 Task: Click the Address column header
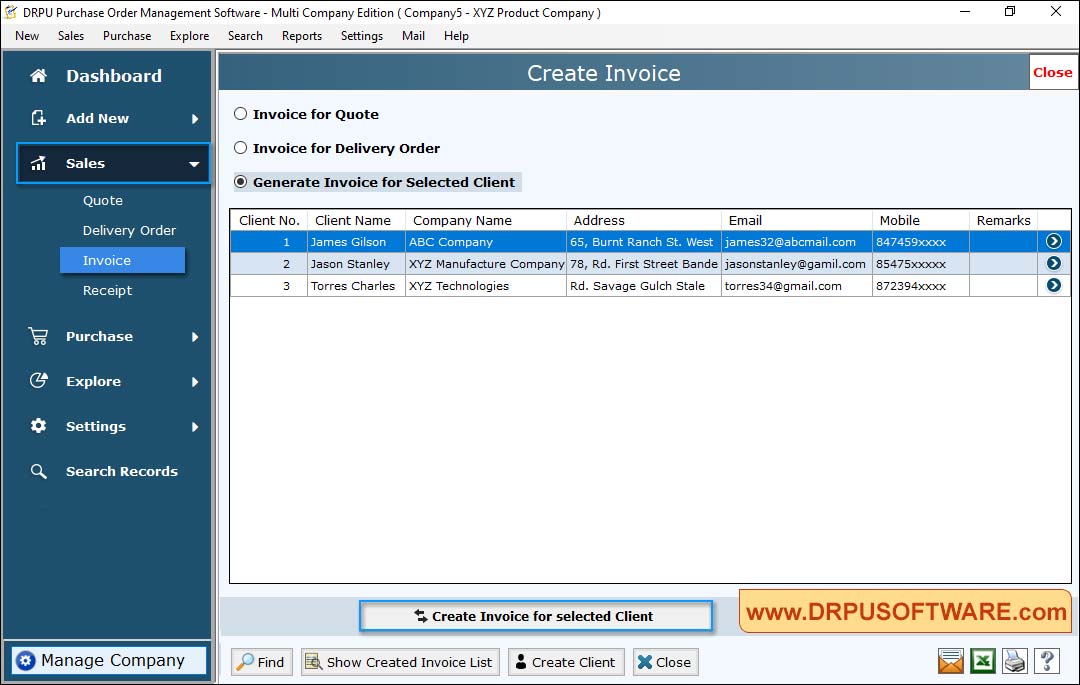[x=644, y=220]
